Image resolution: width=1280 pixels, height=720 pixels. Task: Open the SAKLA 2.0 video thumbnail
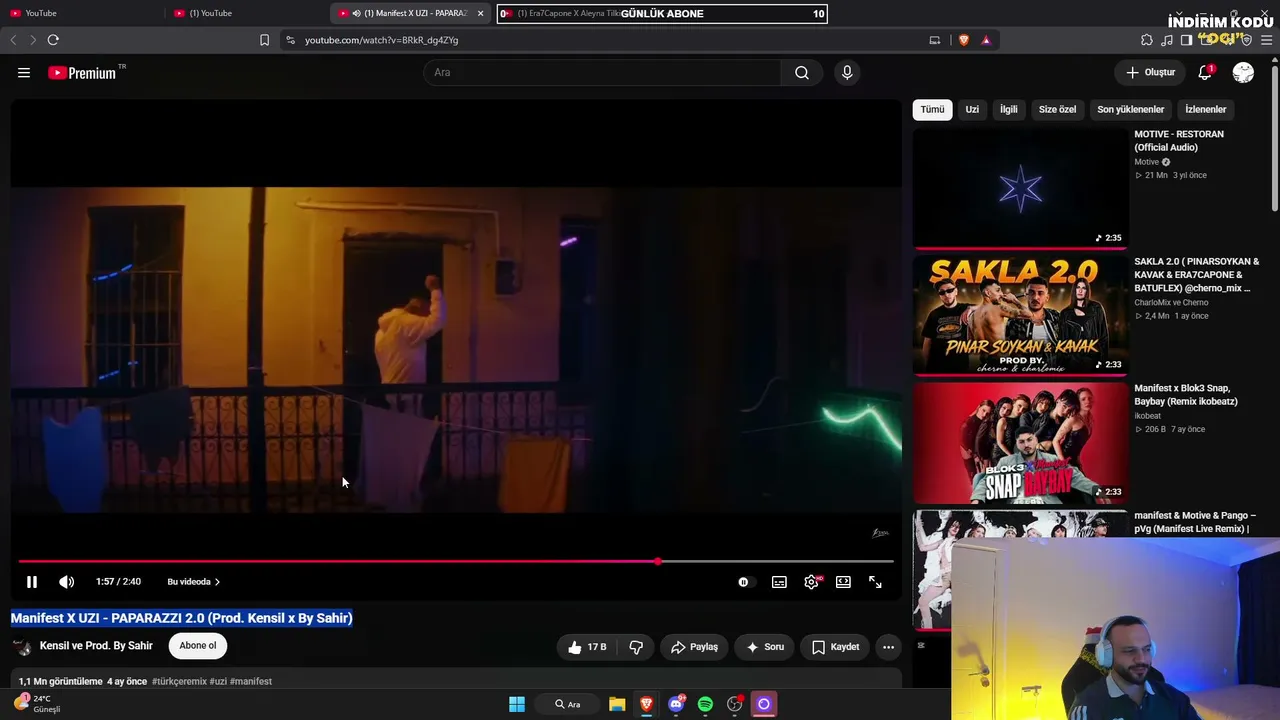1021,316
